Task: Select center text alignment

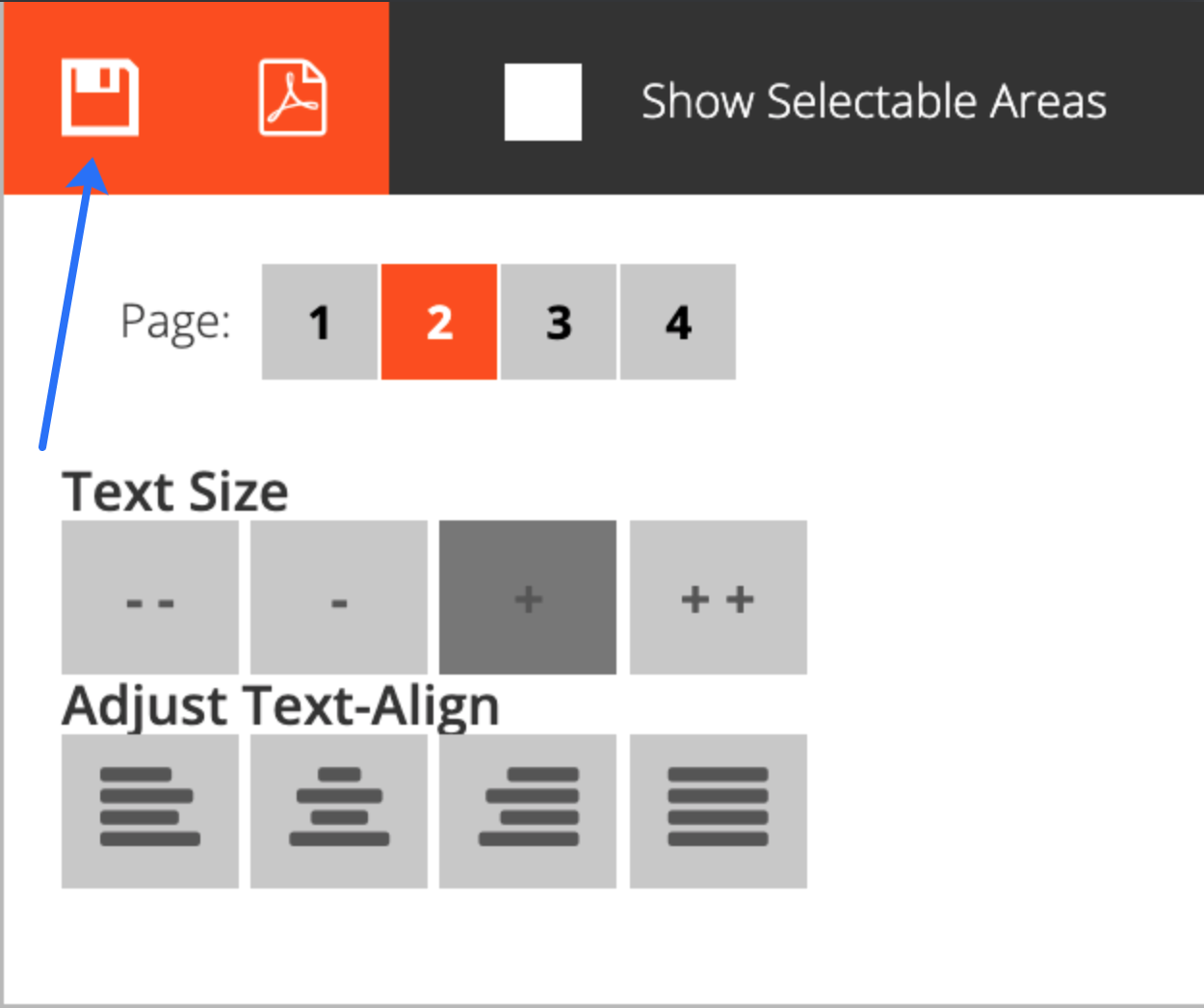Action: click(339, 810)
